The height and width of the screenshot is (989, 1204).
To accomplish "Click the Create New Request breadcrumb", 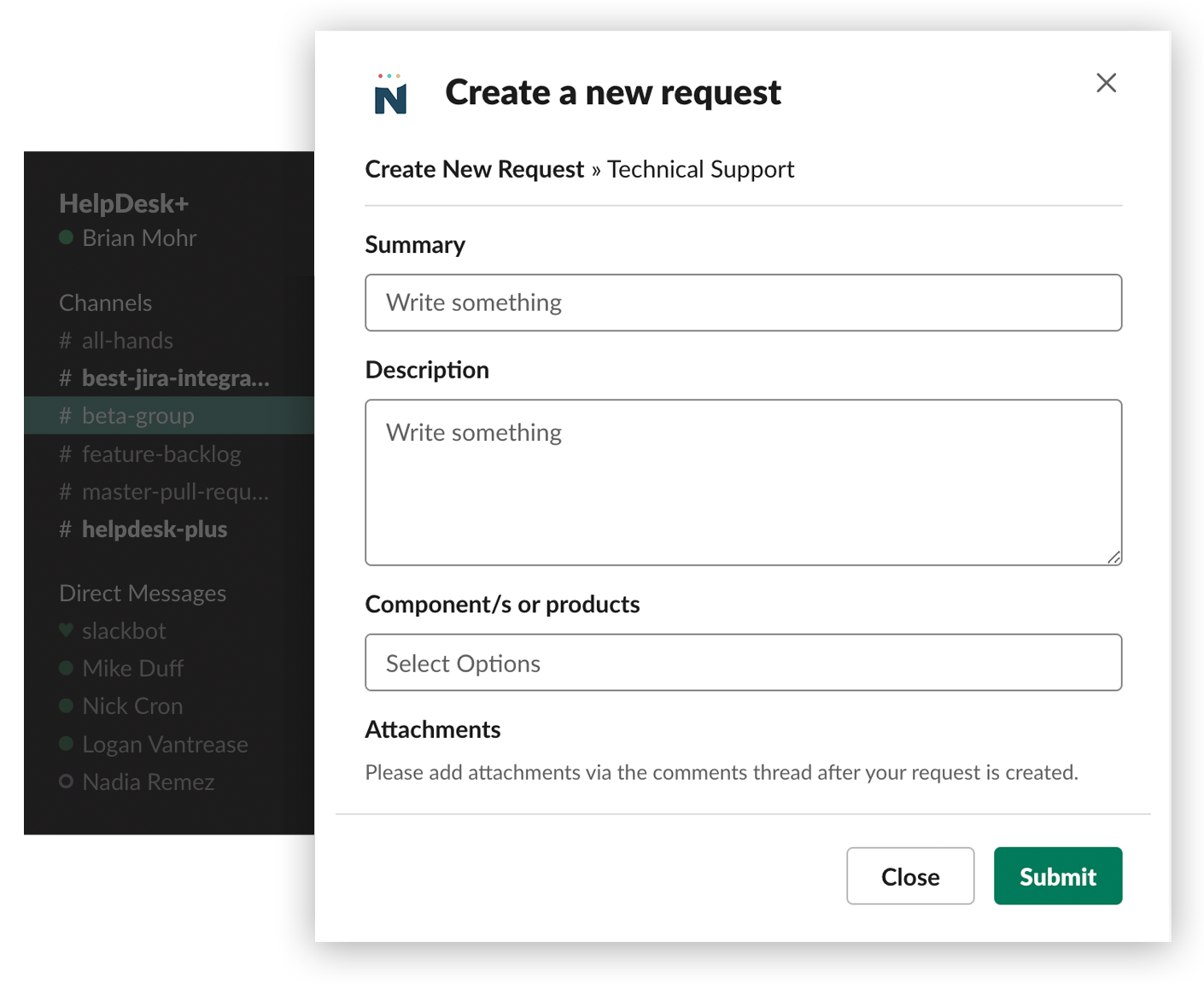I will 474,169.
